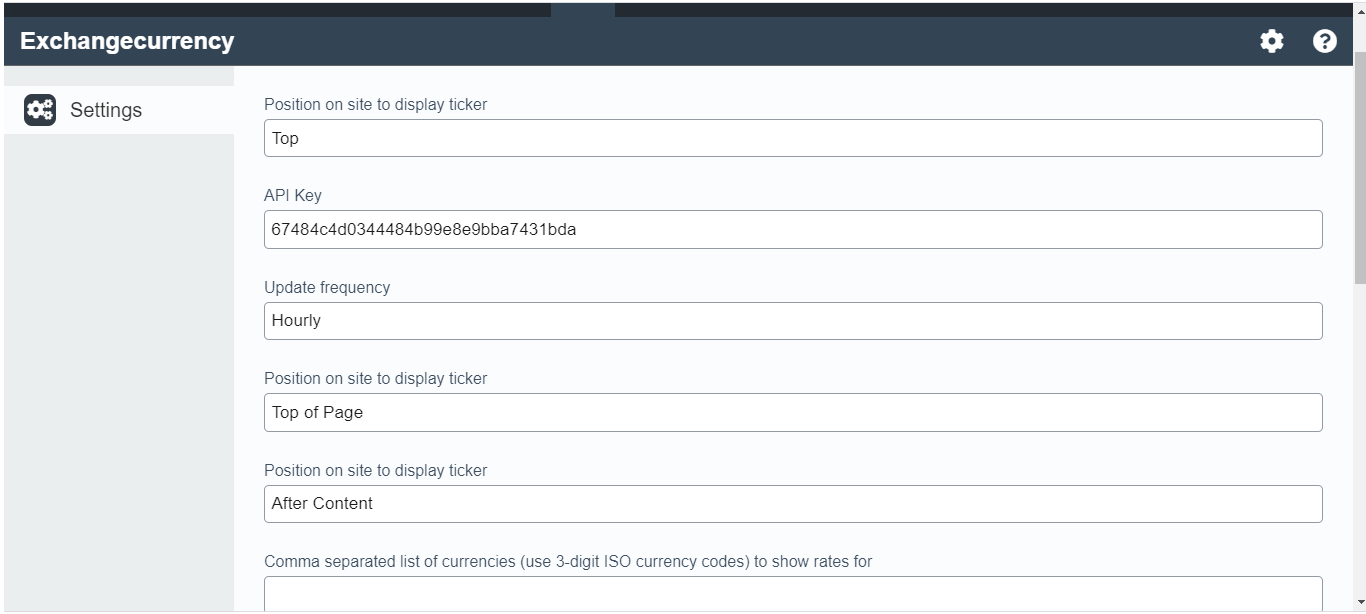Click the help question mark icon
The width and height of the screenshot is (1366, 614).
1324,41
